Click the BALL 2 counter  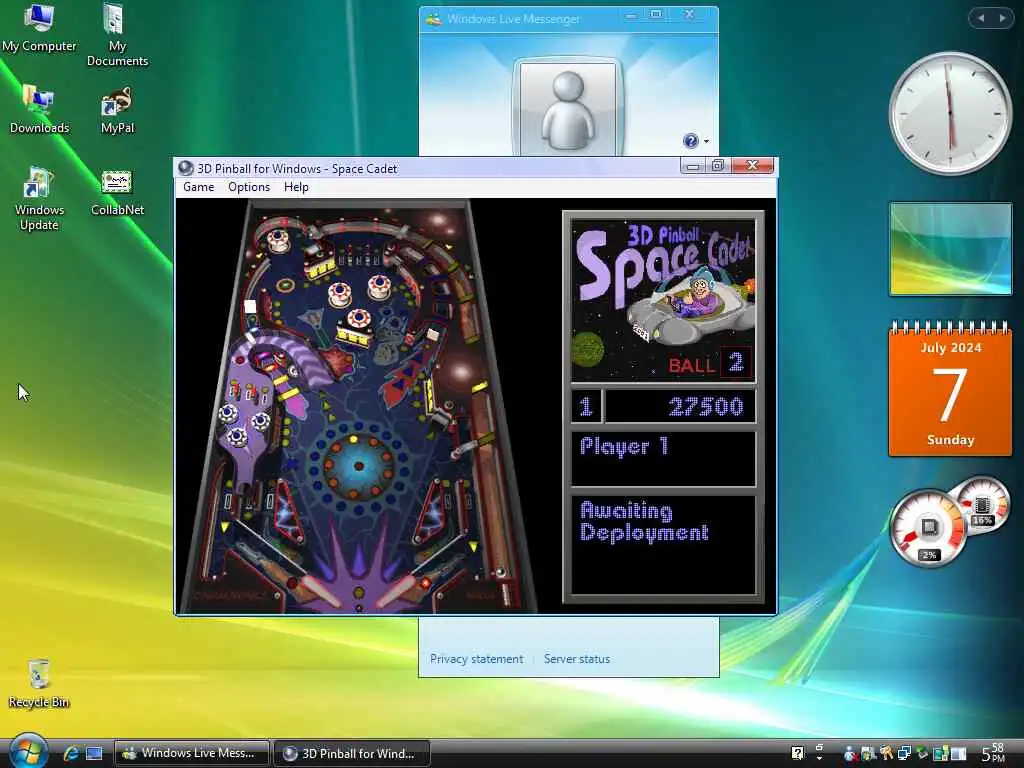pos(709,363)
